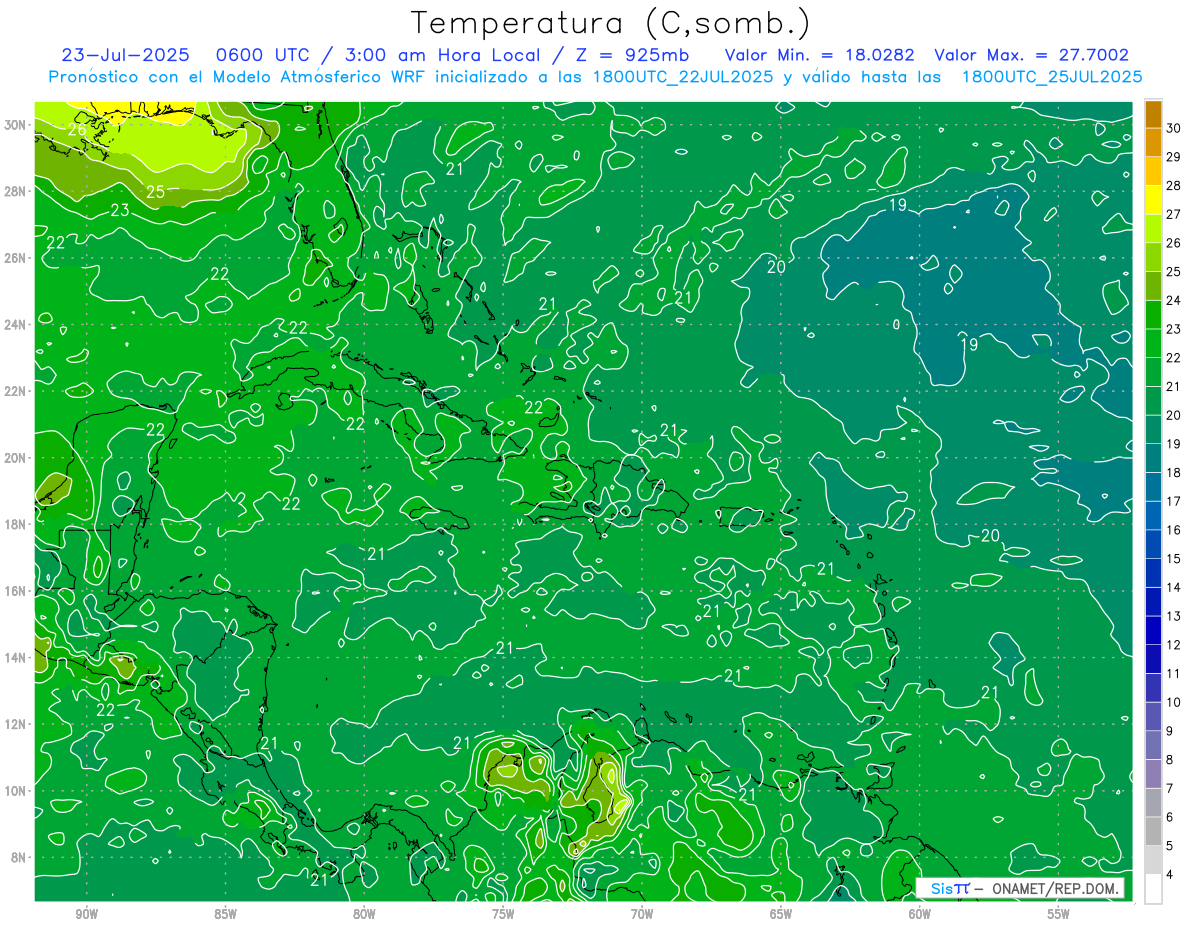The height and width of the screenshot is (927, 1200).
Task: Click the Temperatura (C,somb.) title
Action: 611,22
